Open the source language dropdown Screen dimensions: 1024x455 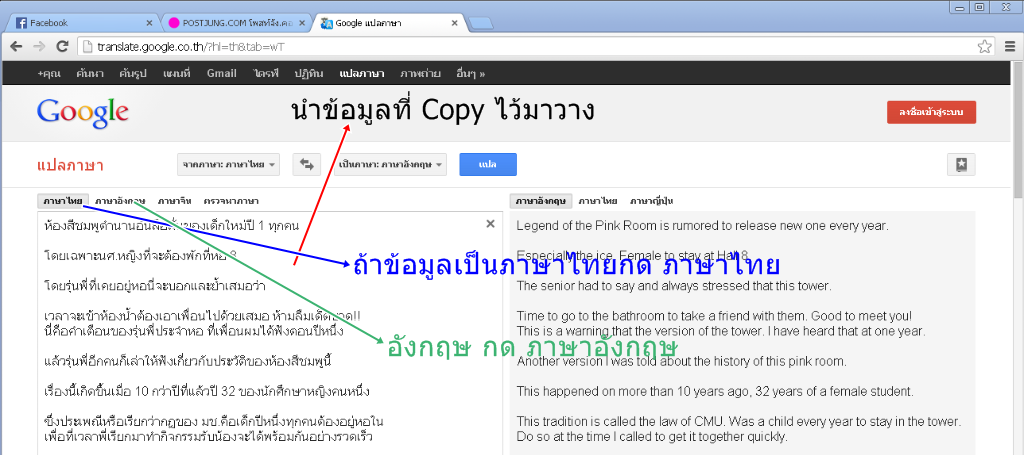pyautogui.click(x=229, y=165)
